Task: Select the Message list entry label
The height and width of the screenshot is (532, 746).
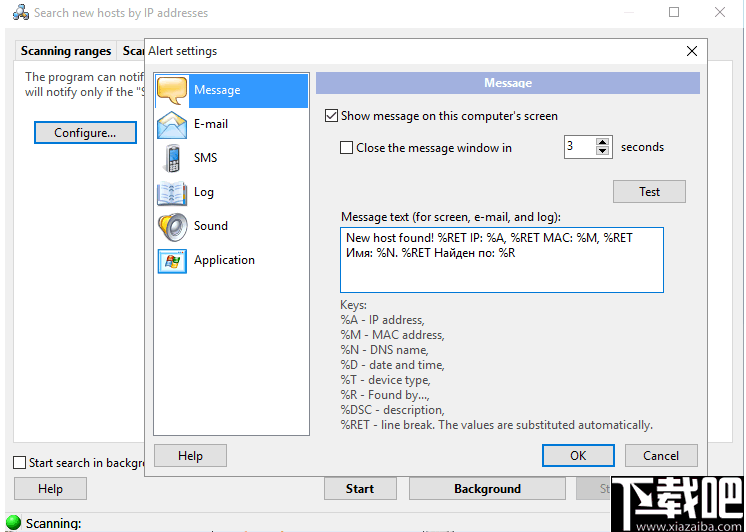Action: click(x=217, y=90)
